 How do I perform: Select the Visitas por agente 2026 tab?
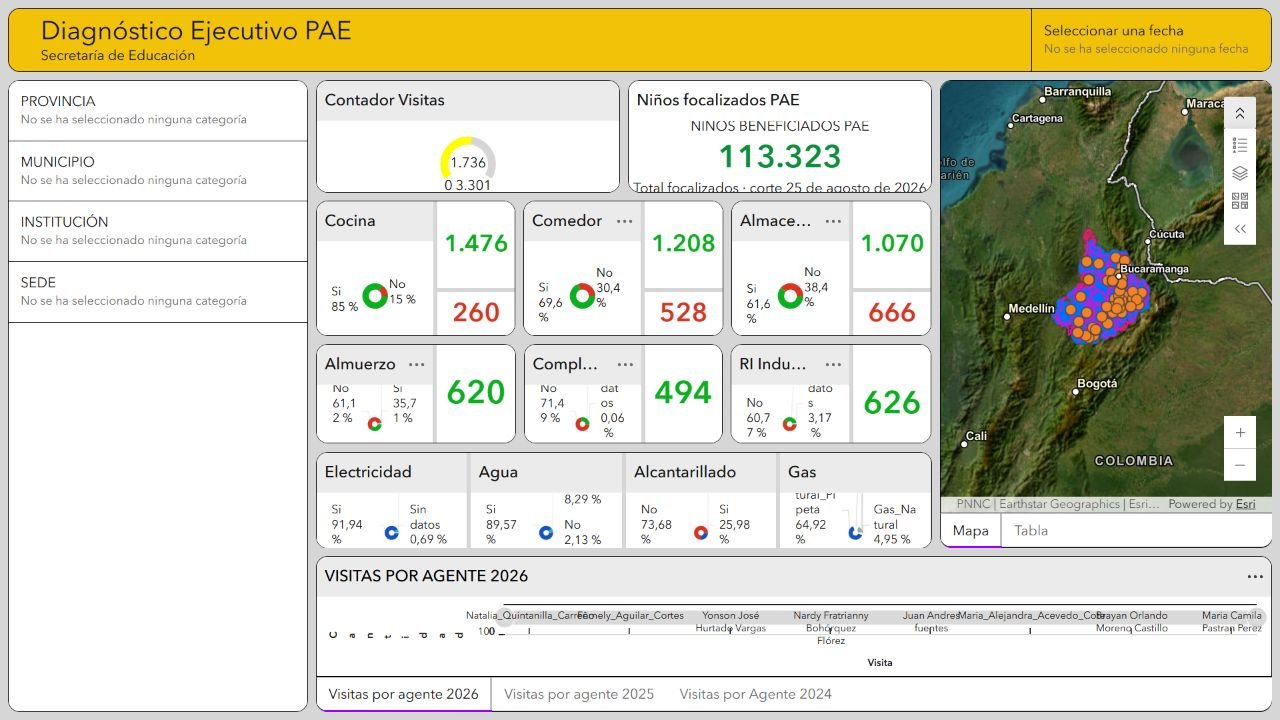pyautogui.click(x=404, y=694)
